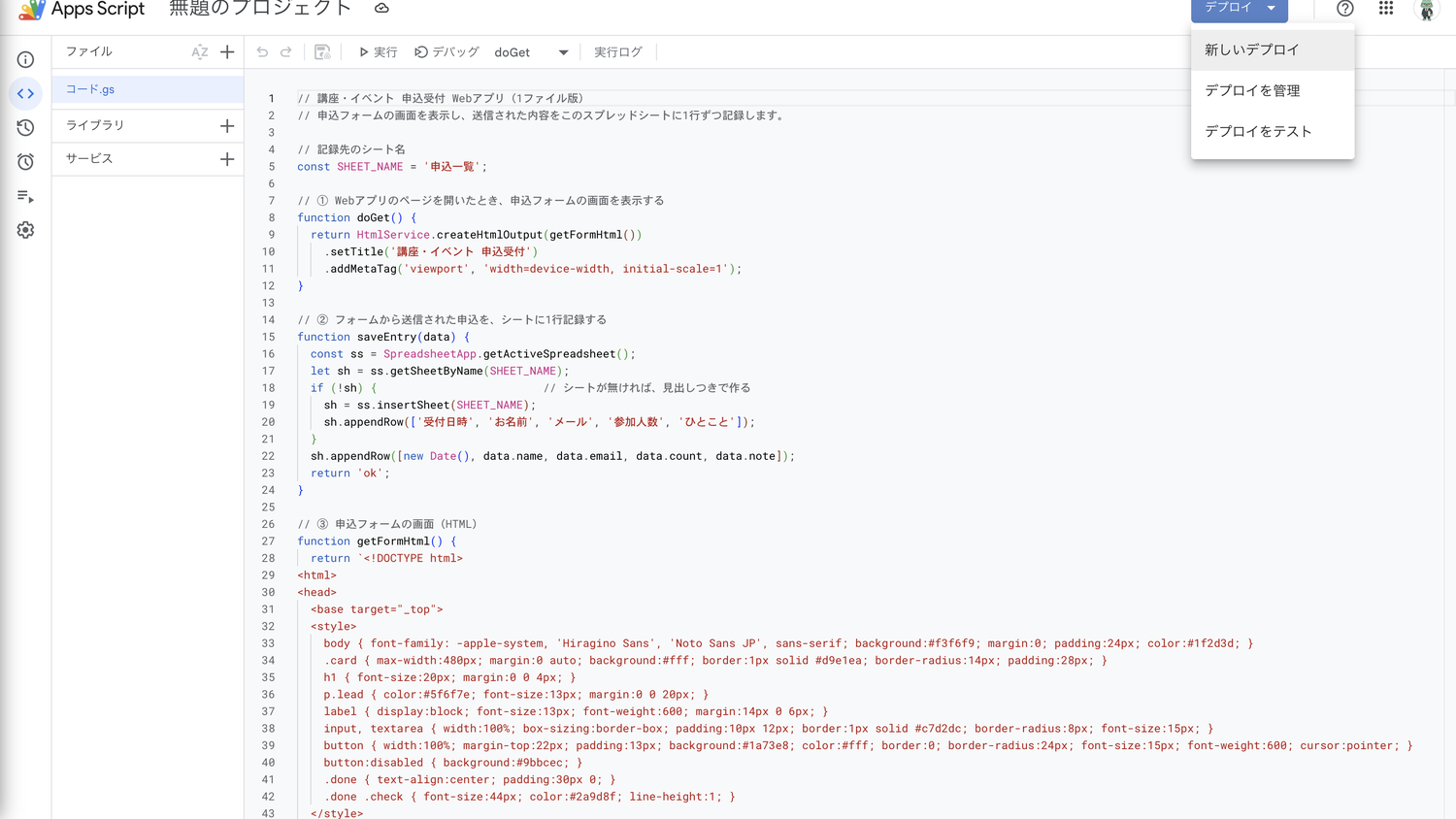
Task: Open the Overview info icon in sidebar
Action: (x=25, y=60)
